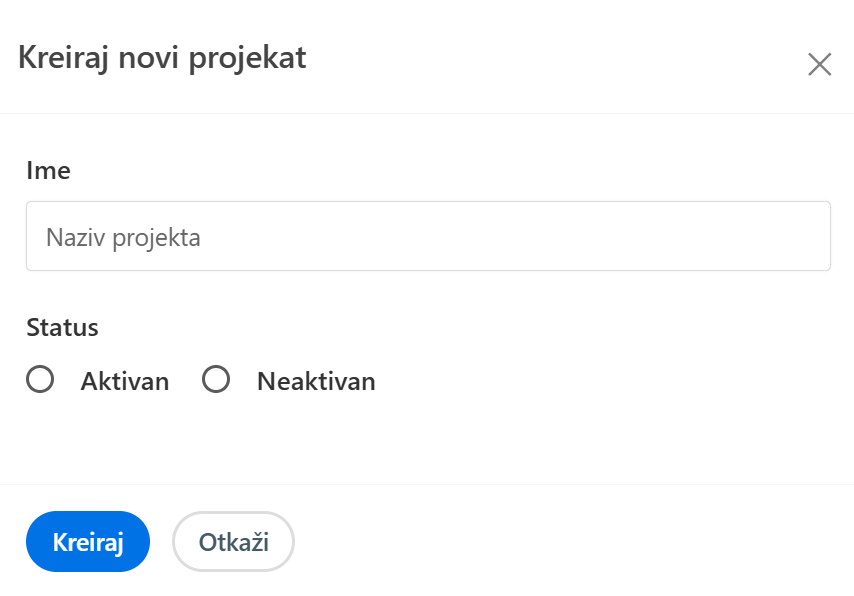Set project status to Neaktivan
The width and height of the screenshot is (854, 596).
pyautogui.click(x=216, y=380)
